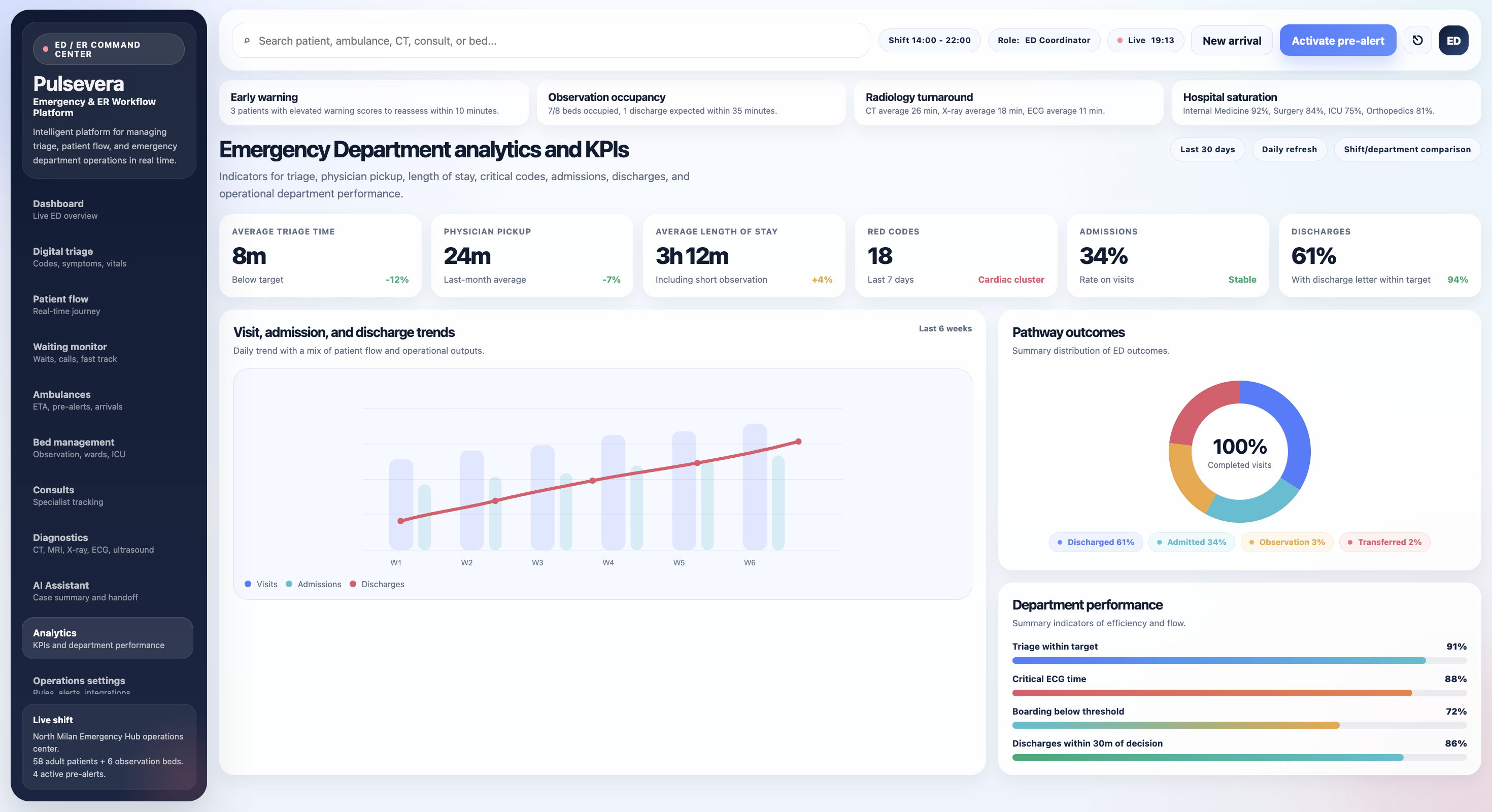Open Dashboard in the sidebar
Screen dimensions: 1492x812
tap(108, 209)
